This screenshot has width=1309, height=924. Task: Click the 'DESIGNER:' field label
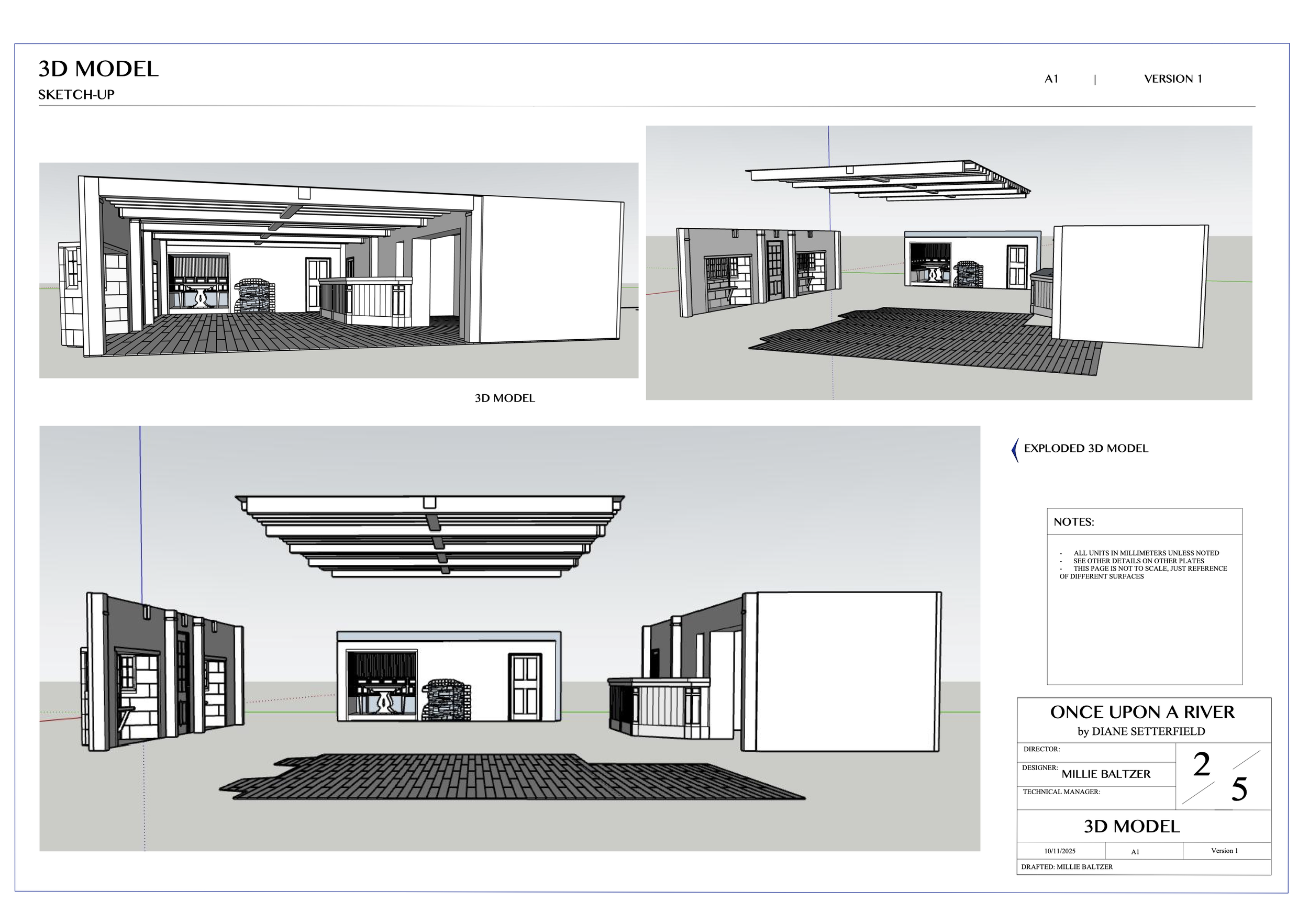point(1040,767)
